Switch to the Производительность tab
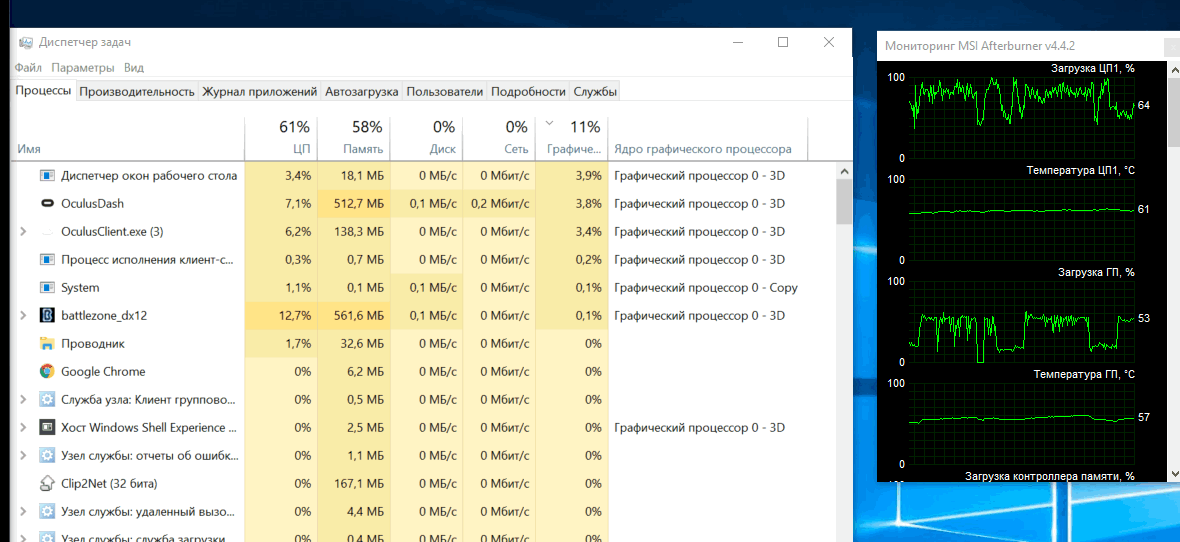Screen dimensions: 1180x542 [x=137, y=92]
